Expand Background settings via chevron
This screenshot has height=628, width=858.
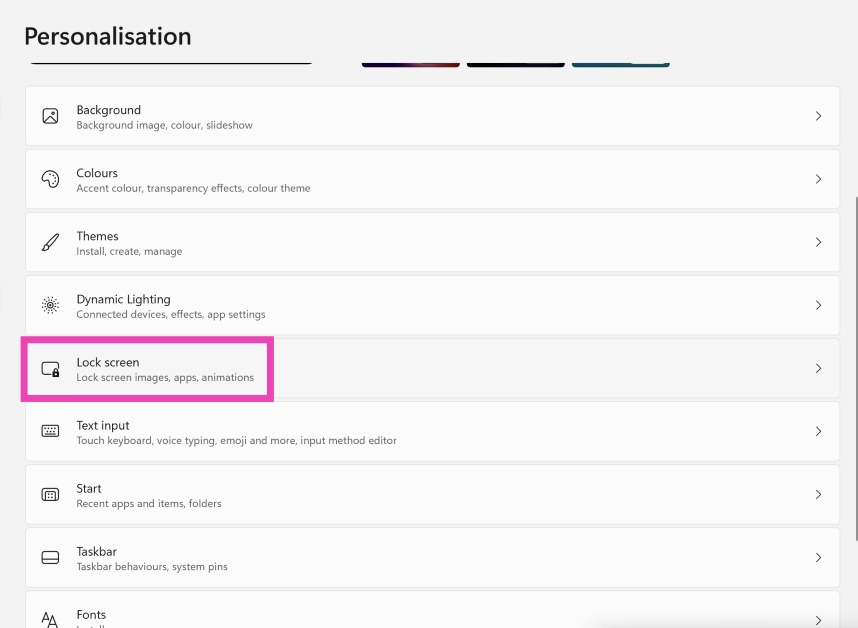click(x=818, y=116)
